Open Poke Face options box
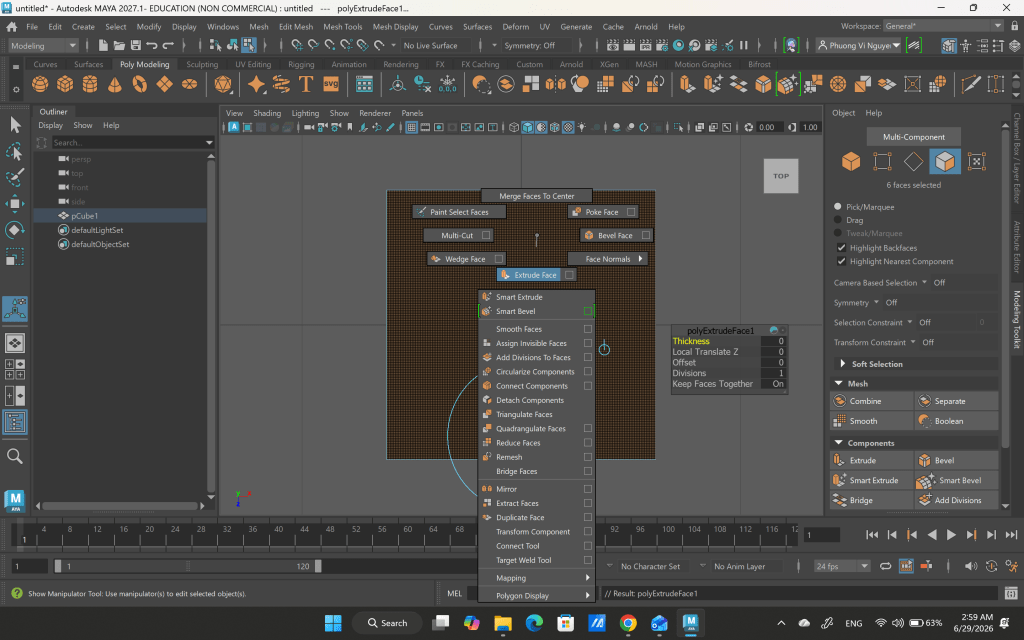 pos(631,212)
